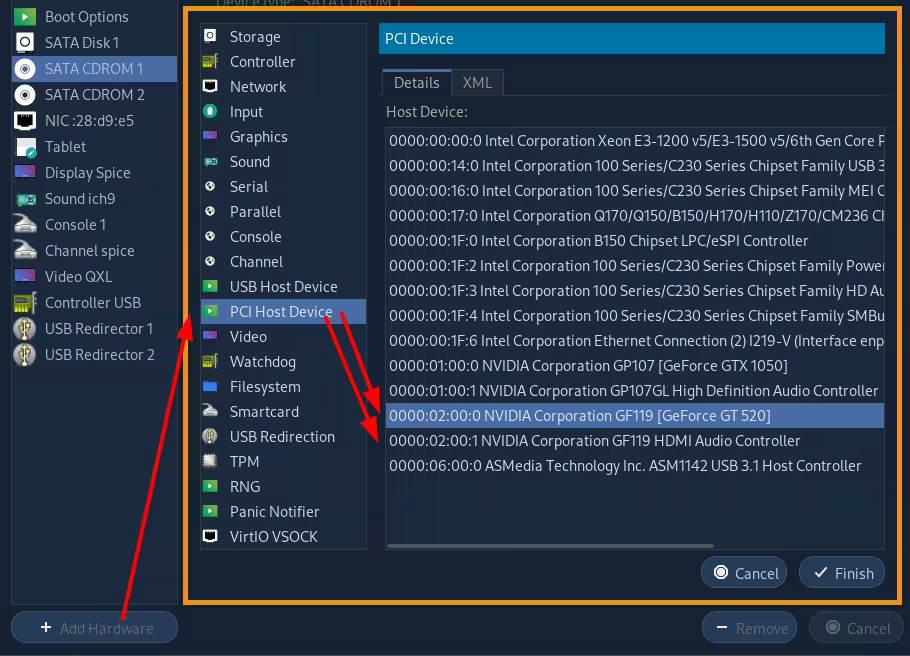Click the SATA Disk 1 drive icon
Screen dimensions: 910x656
tap(24, 42)
